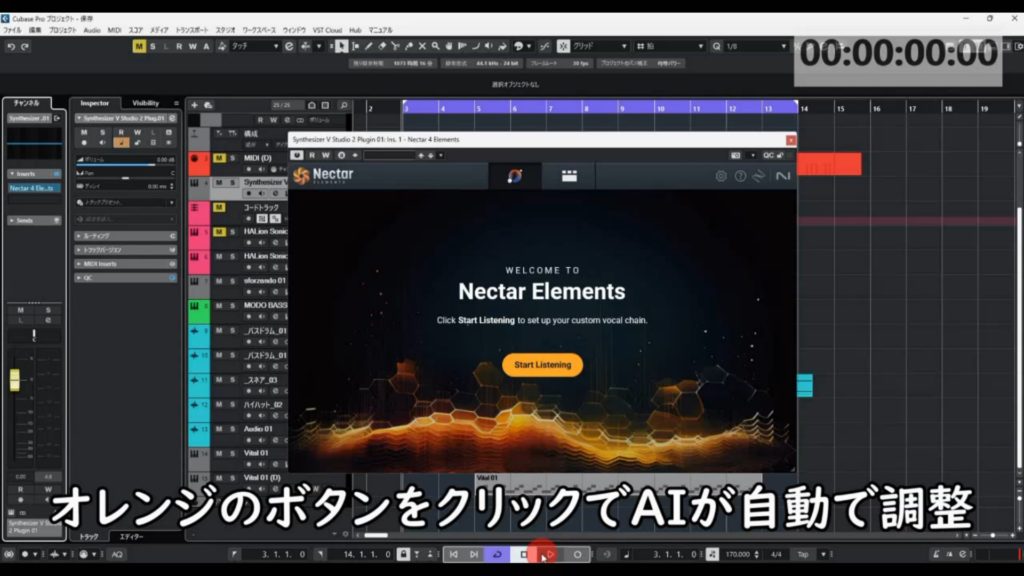1024x576 pixels.
Task: Click the Undo arrow icon
Action: click(11, 46)
